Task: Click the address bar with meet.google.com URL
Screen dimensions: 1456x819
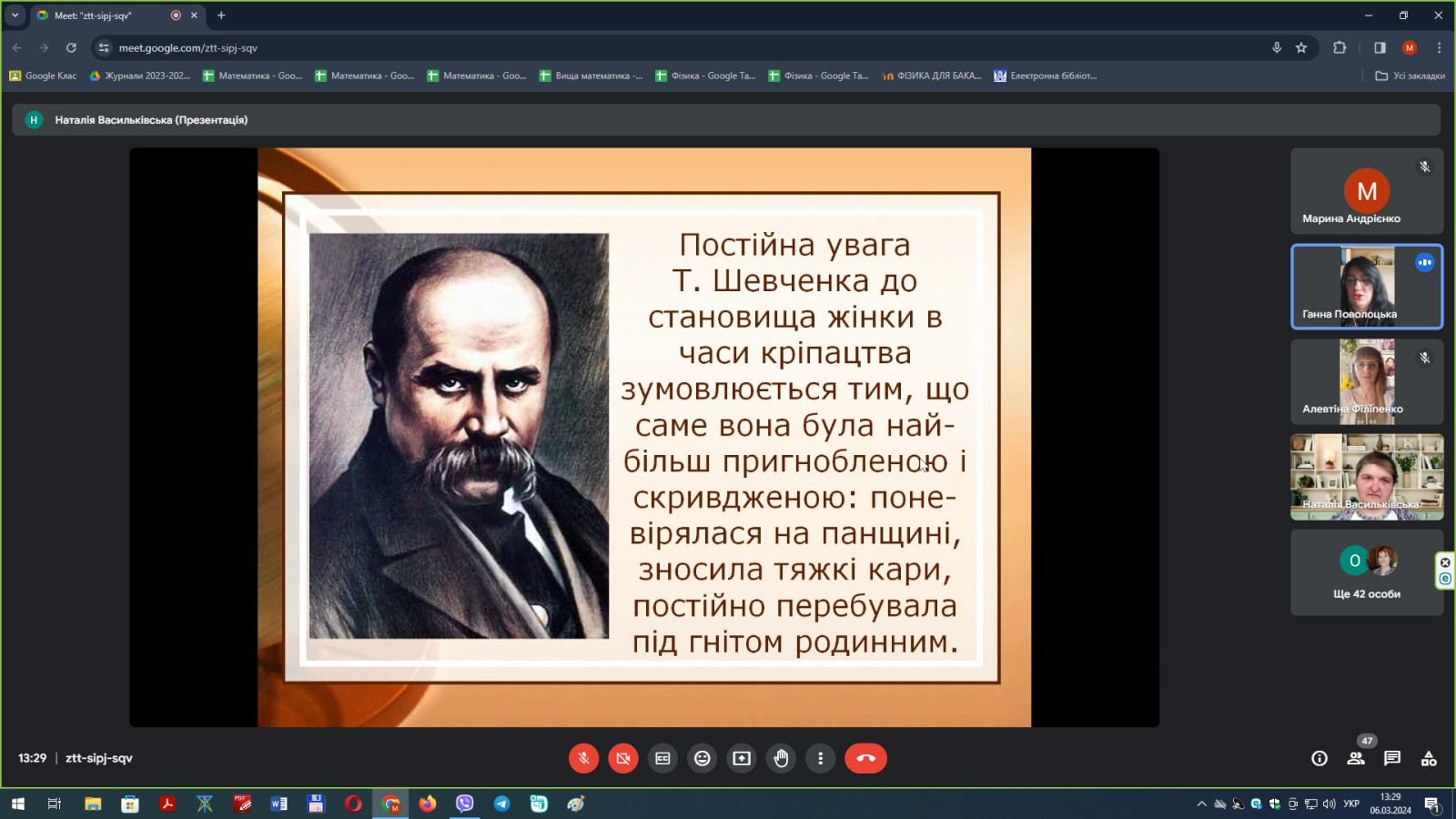Action: (x=682, y=47)
